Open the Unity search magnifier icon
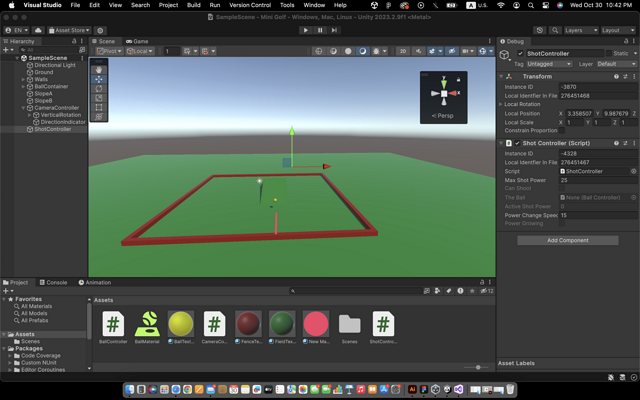The height and width of the screenshot is (400, 640). [555, 30]
